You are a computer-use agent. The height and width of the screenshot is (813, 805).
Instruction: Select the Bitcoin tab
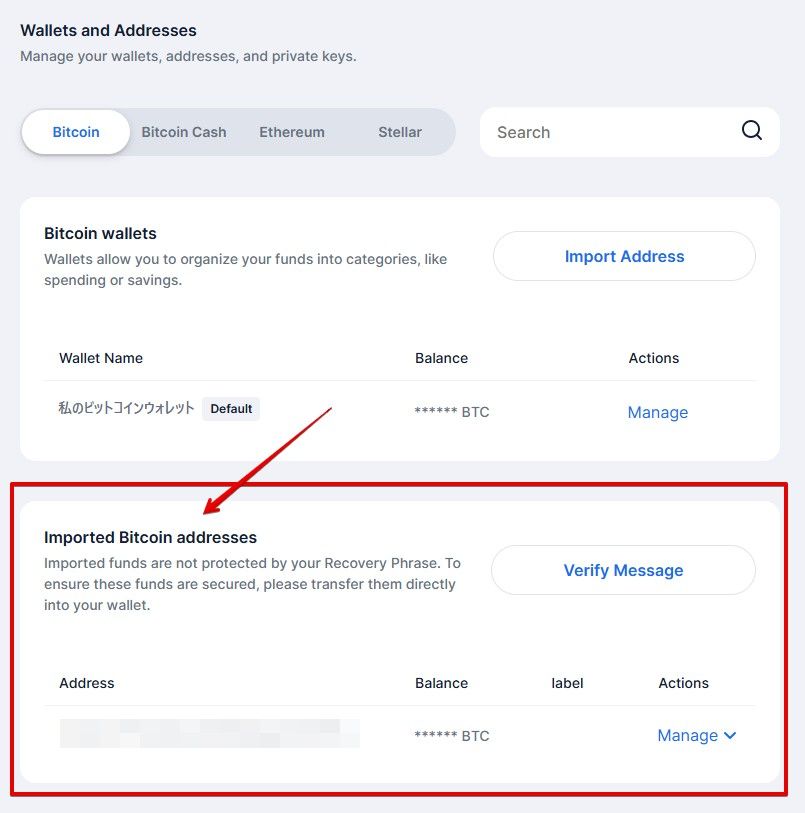(x=76, y=132)
